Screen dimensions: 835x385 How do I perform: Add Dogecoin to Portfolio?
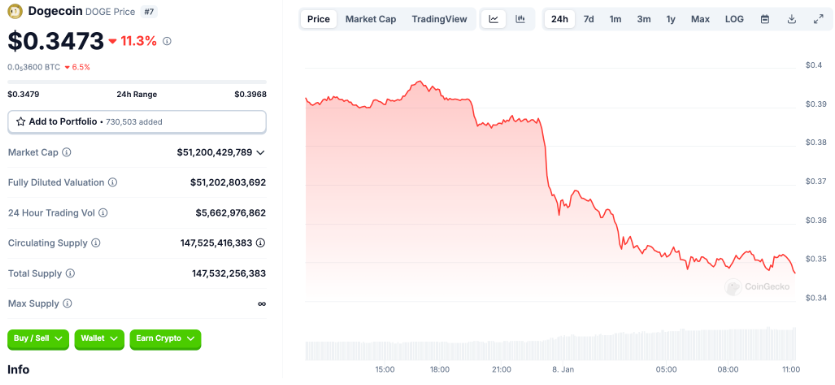(137, 122)
